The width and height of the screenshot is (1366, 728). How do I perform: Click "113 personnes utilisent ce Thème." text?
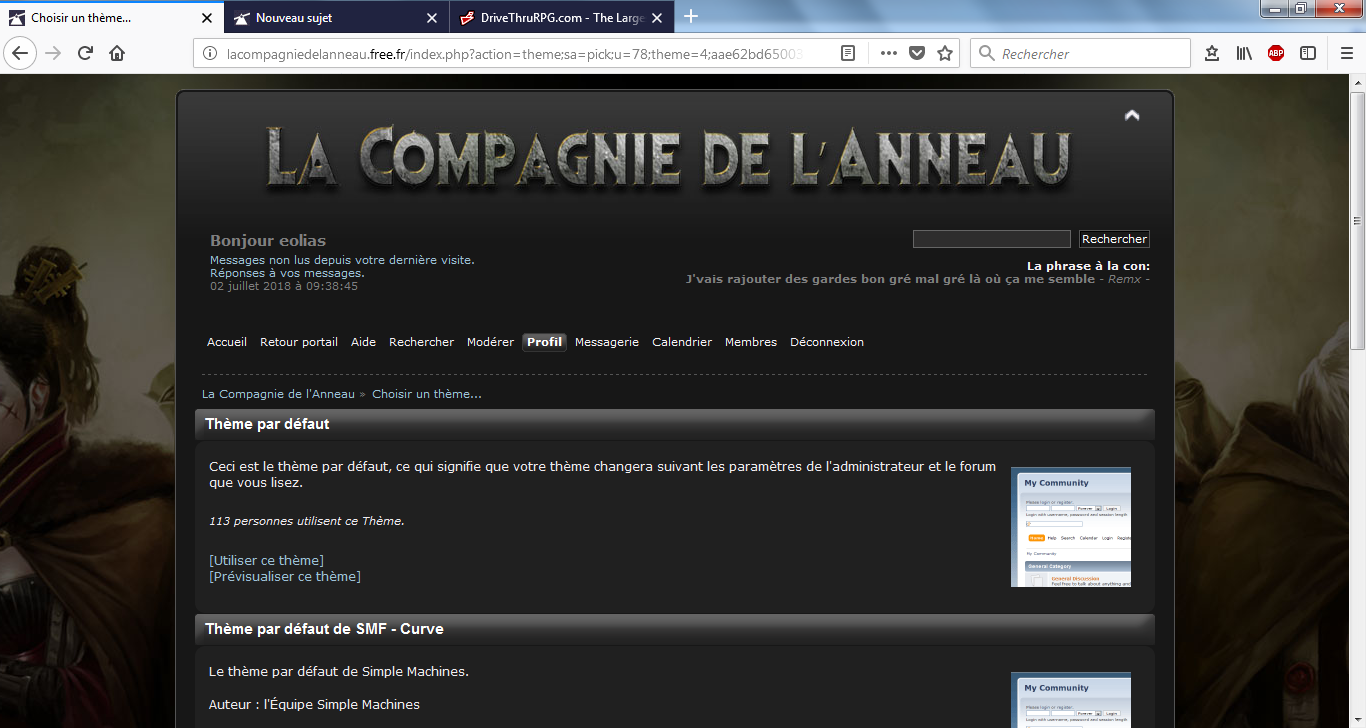point(307,521)
